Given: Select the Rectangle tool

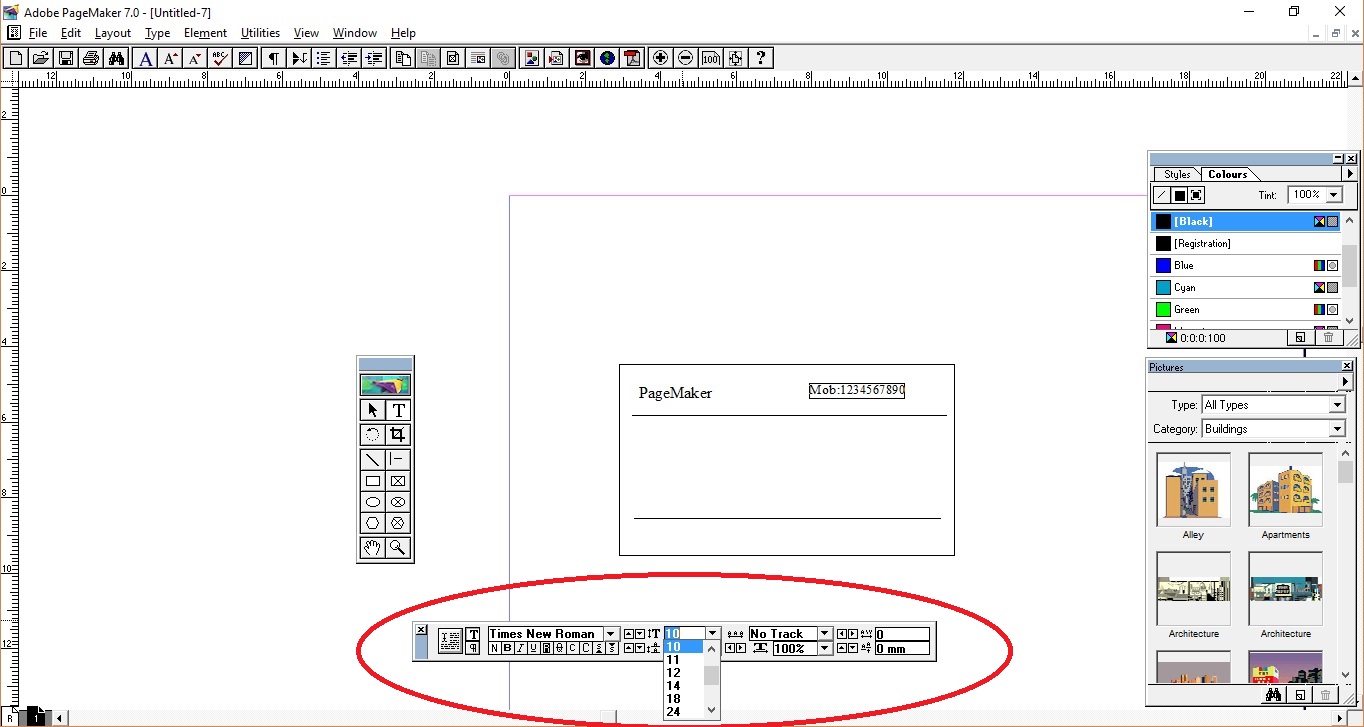Looking at the screenshot, I should pyautogui.click(x=371, y=480).
